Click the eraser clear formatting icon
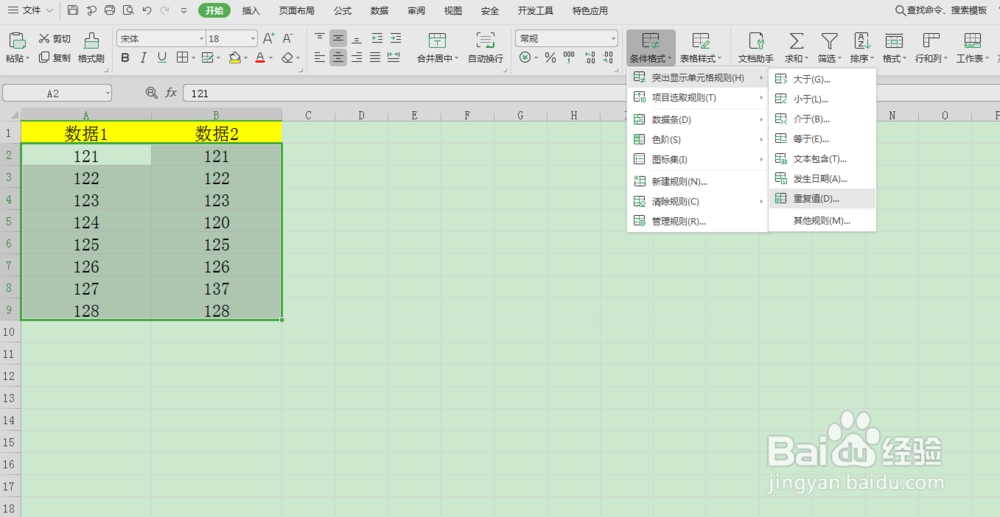 pos(286,58)
